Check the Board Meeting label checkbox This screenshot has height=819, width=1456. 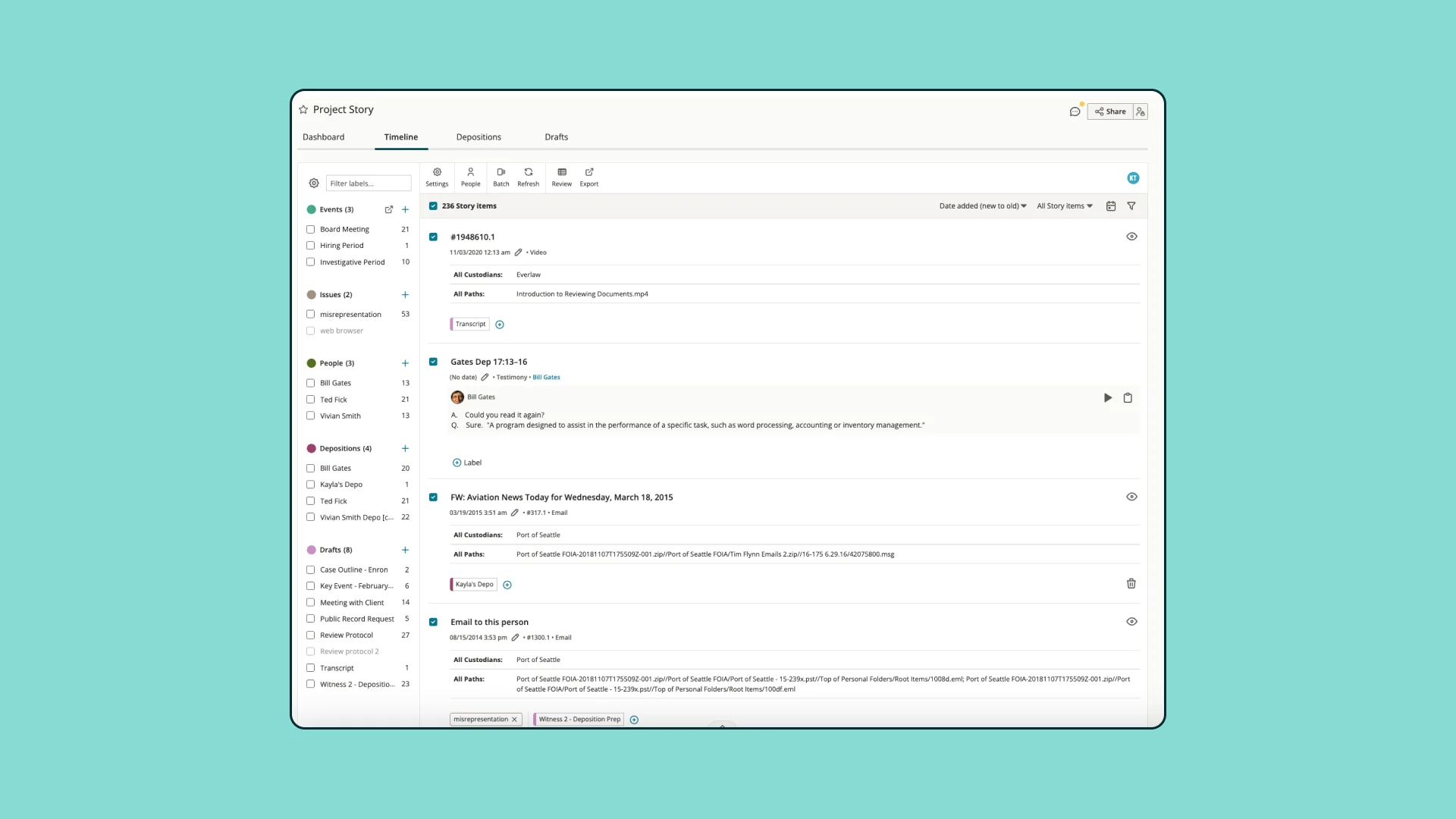[x=311, y=229]
